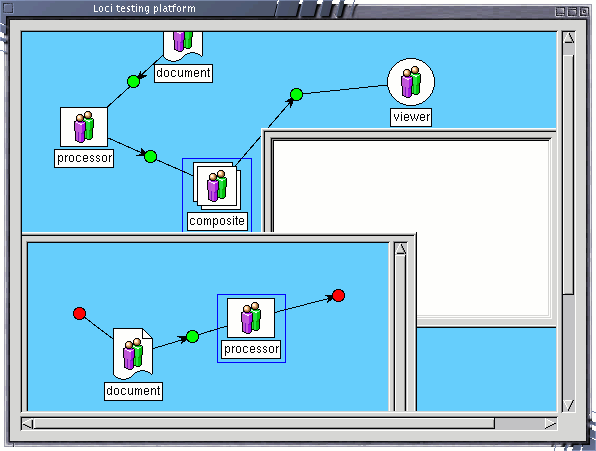The image size is (596, 451).
Task: Click main vertical scrollbar down arrow
Action: tap(569, 405)
